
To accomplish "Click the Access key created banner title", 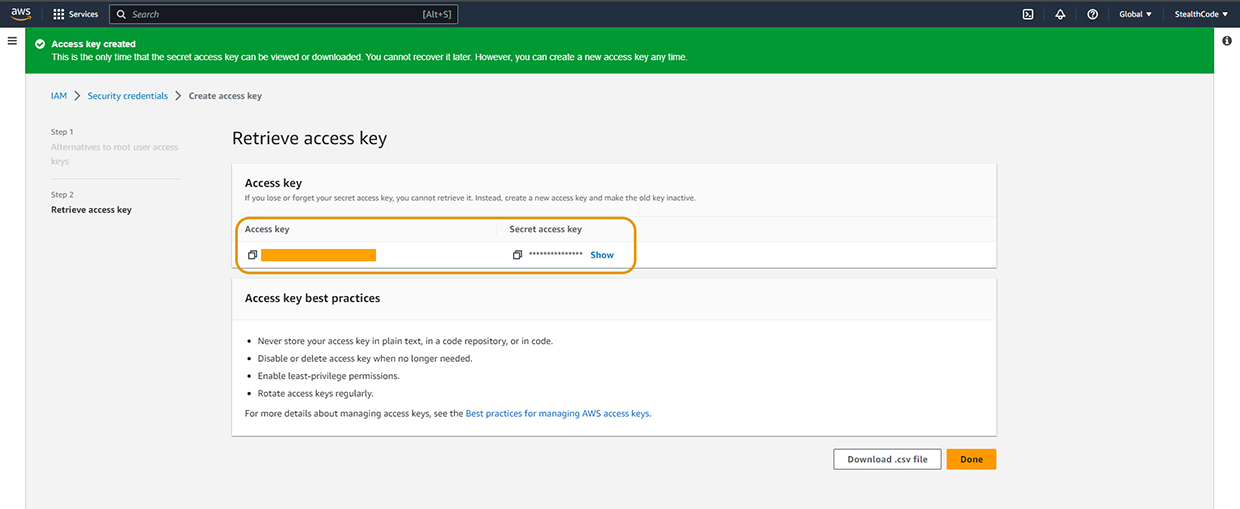I will coord(93,44).
